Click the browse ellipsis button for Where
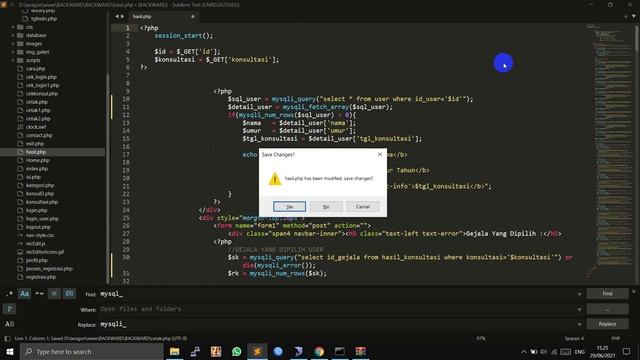The width and height of the screenshot is (640, 360). 607,309
